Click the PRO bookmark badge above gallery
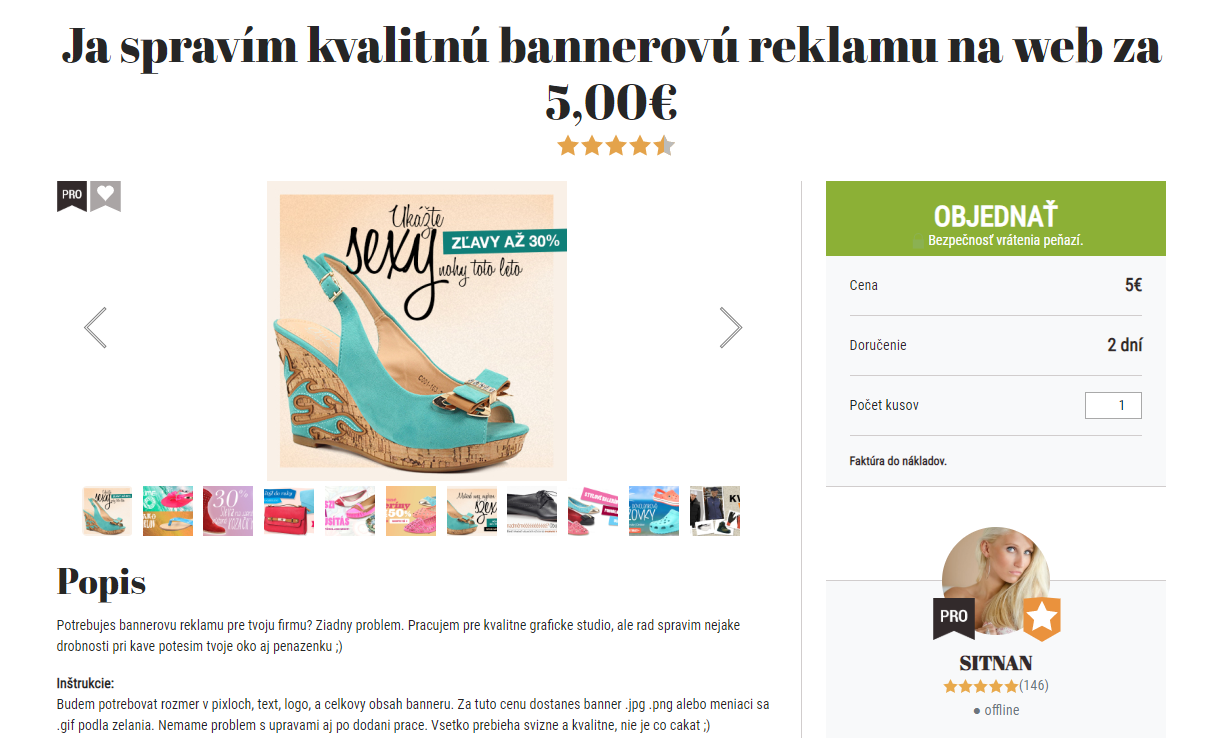 click(71, 196)
